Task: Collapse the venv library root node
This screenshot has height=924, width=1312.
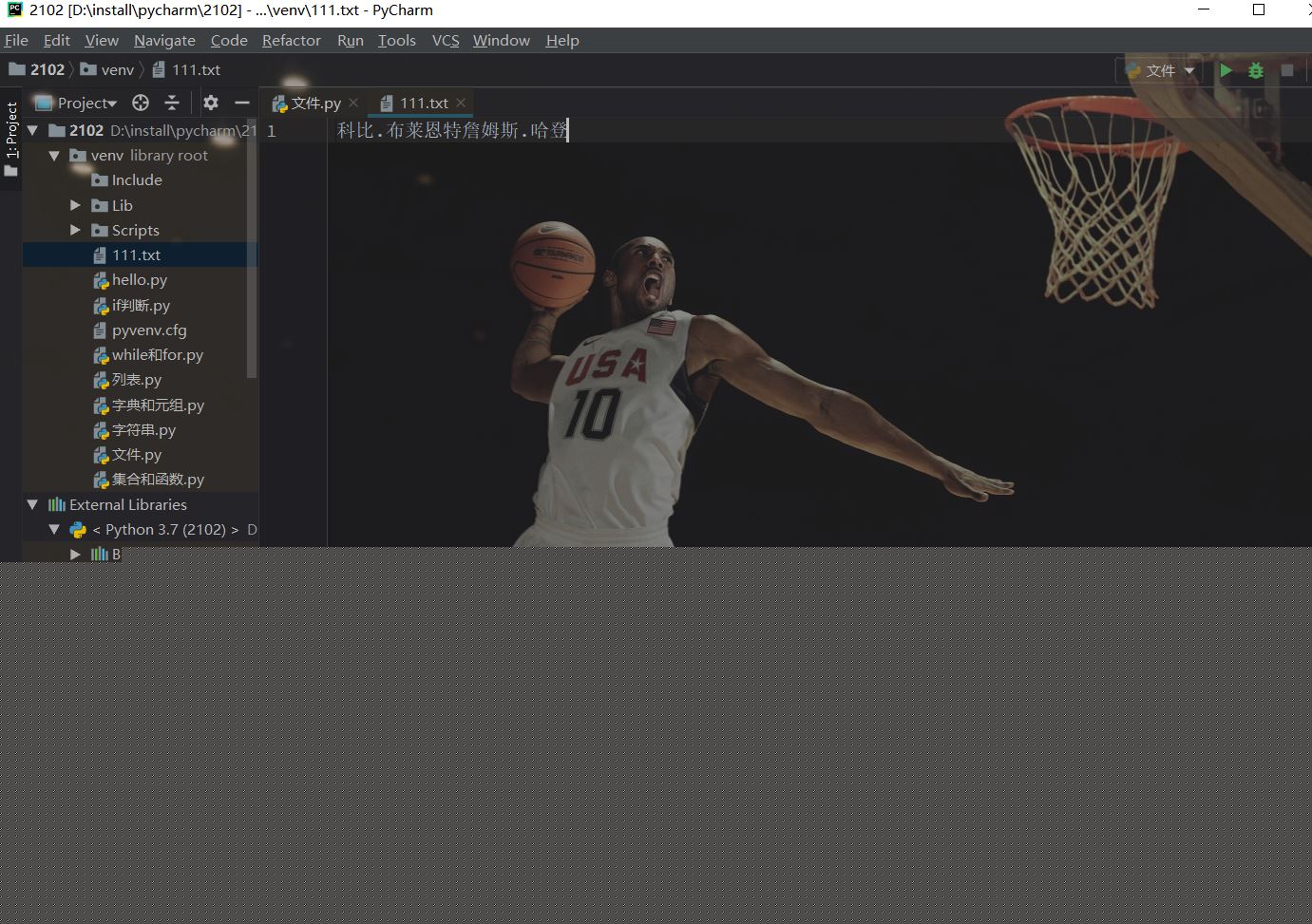Action: [x=54, y=156]
